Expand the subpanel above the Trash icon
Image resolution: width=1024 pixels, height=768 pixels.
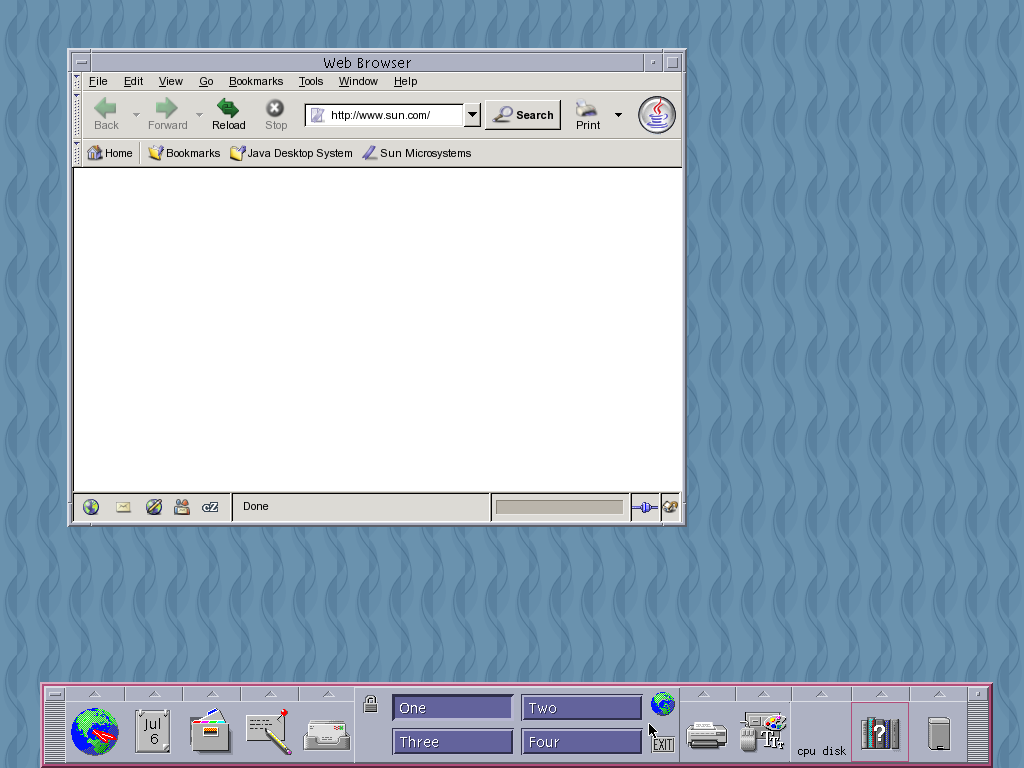click(x=939, y=694)
